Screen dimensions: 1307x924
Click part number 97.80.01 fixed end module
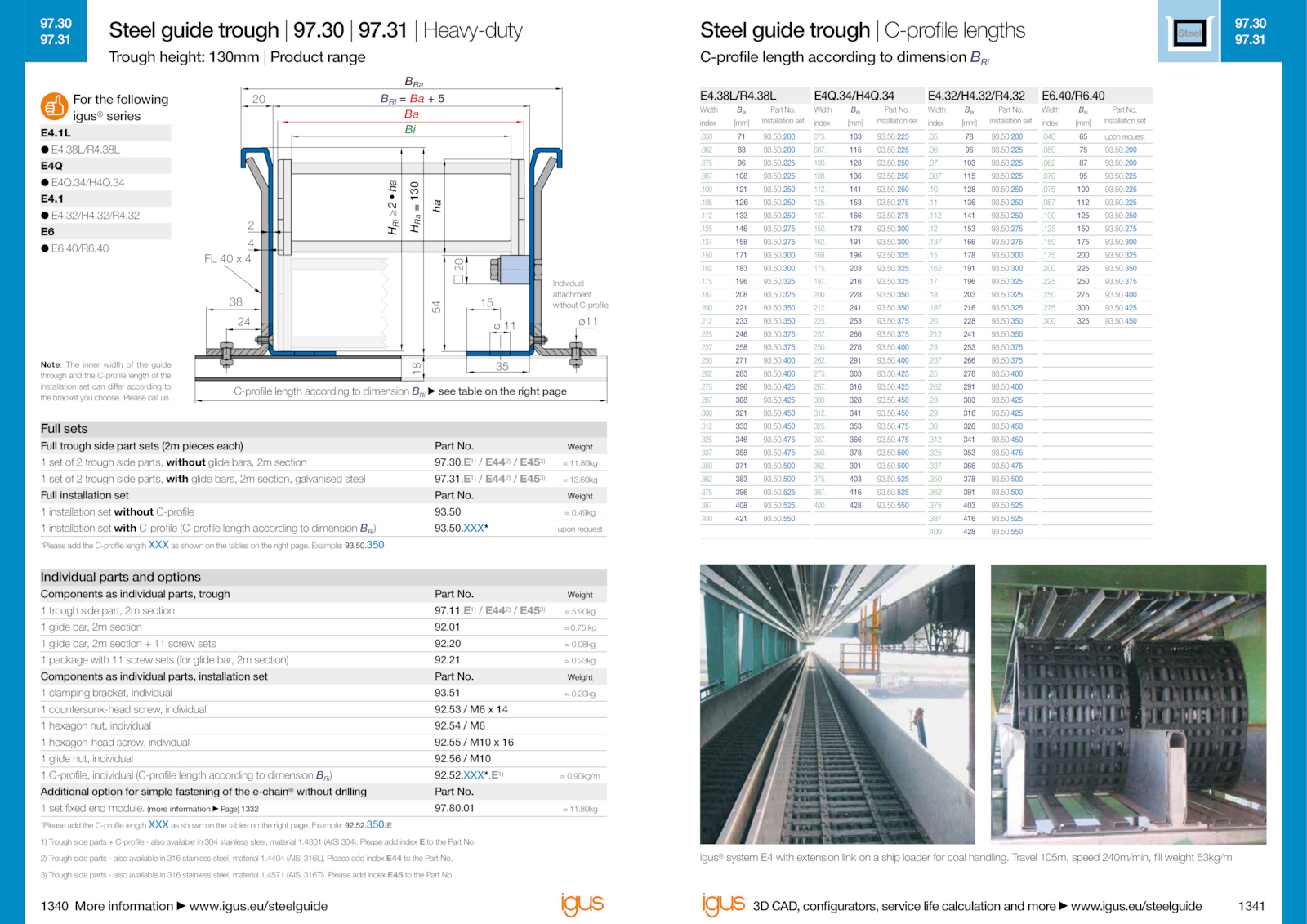pyautogui.click(x=454, y=808)
